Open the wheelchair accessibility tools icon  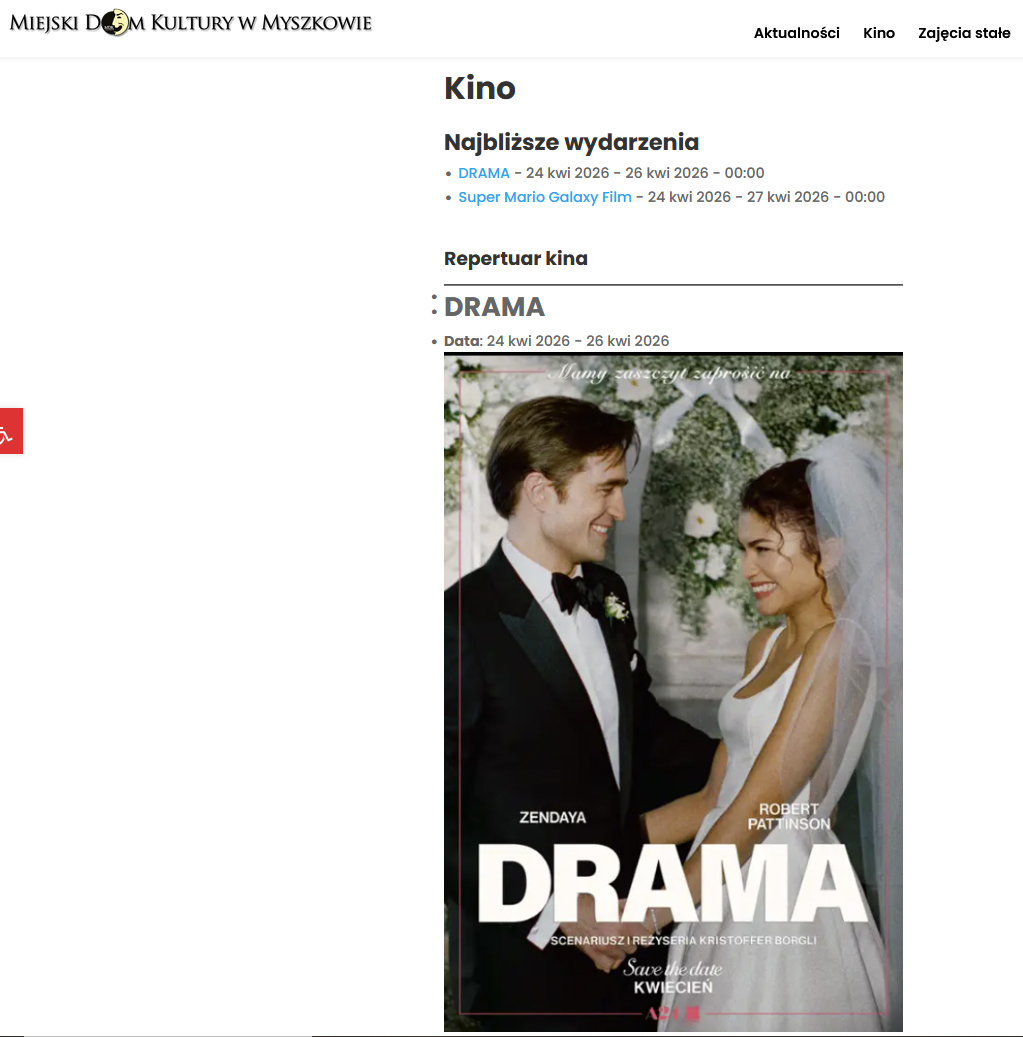pyautogui.click(x=9, y=432)
